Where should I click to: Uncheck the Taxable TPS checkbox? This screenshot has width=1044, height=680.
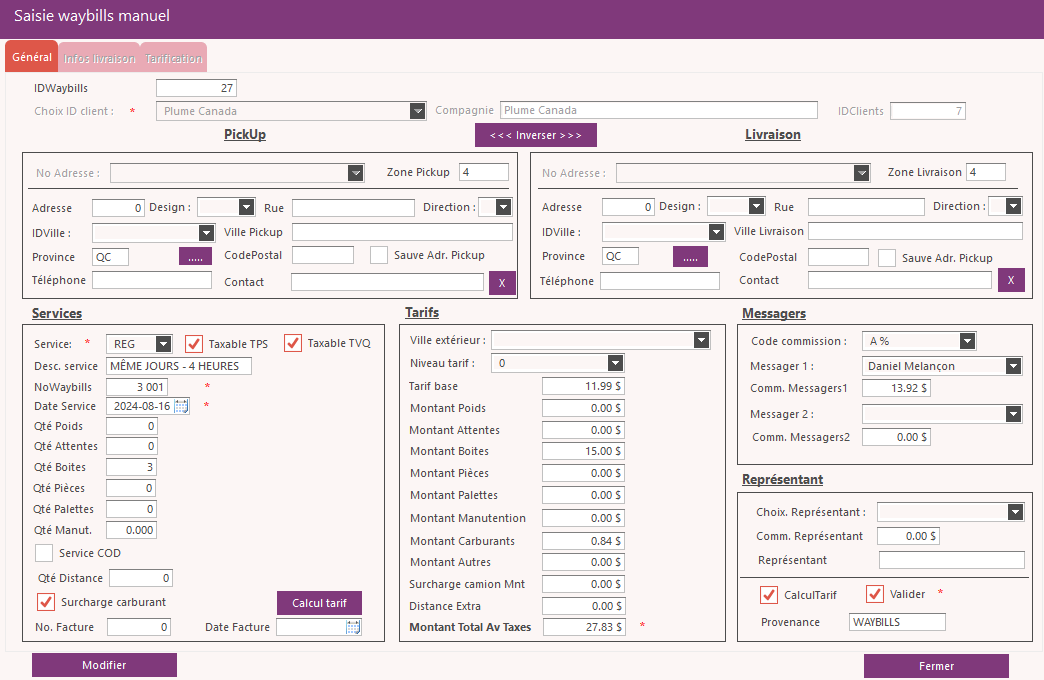(x=194, y=343)
